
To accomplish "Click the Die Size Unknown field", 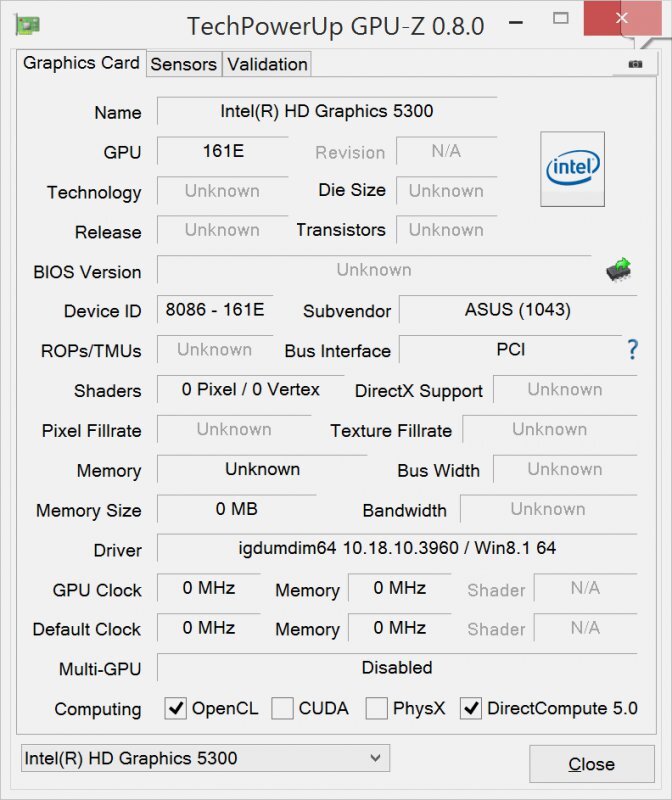I will tap(446, 191).
